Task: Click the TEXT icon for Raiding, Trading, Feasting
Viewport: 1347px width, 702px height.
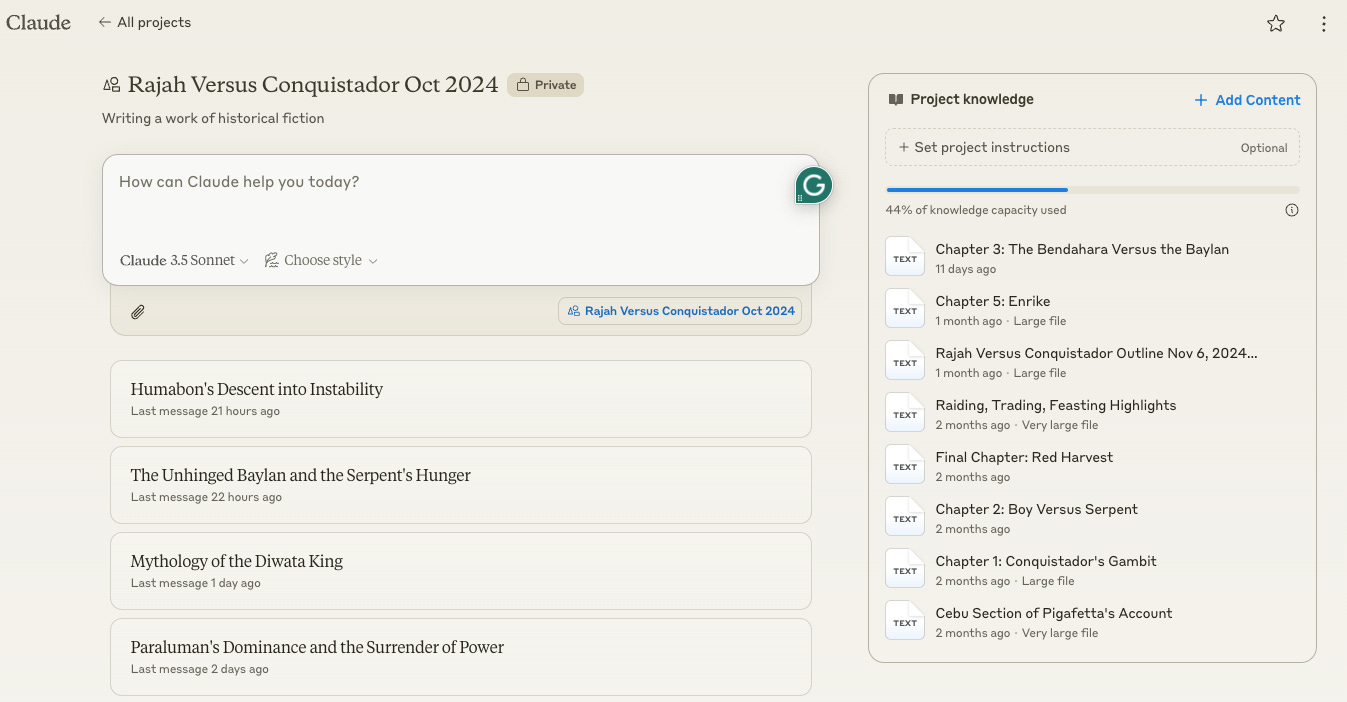Action: (905, 413)
